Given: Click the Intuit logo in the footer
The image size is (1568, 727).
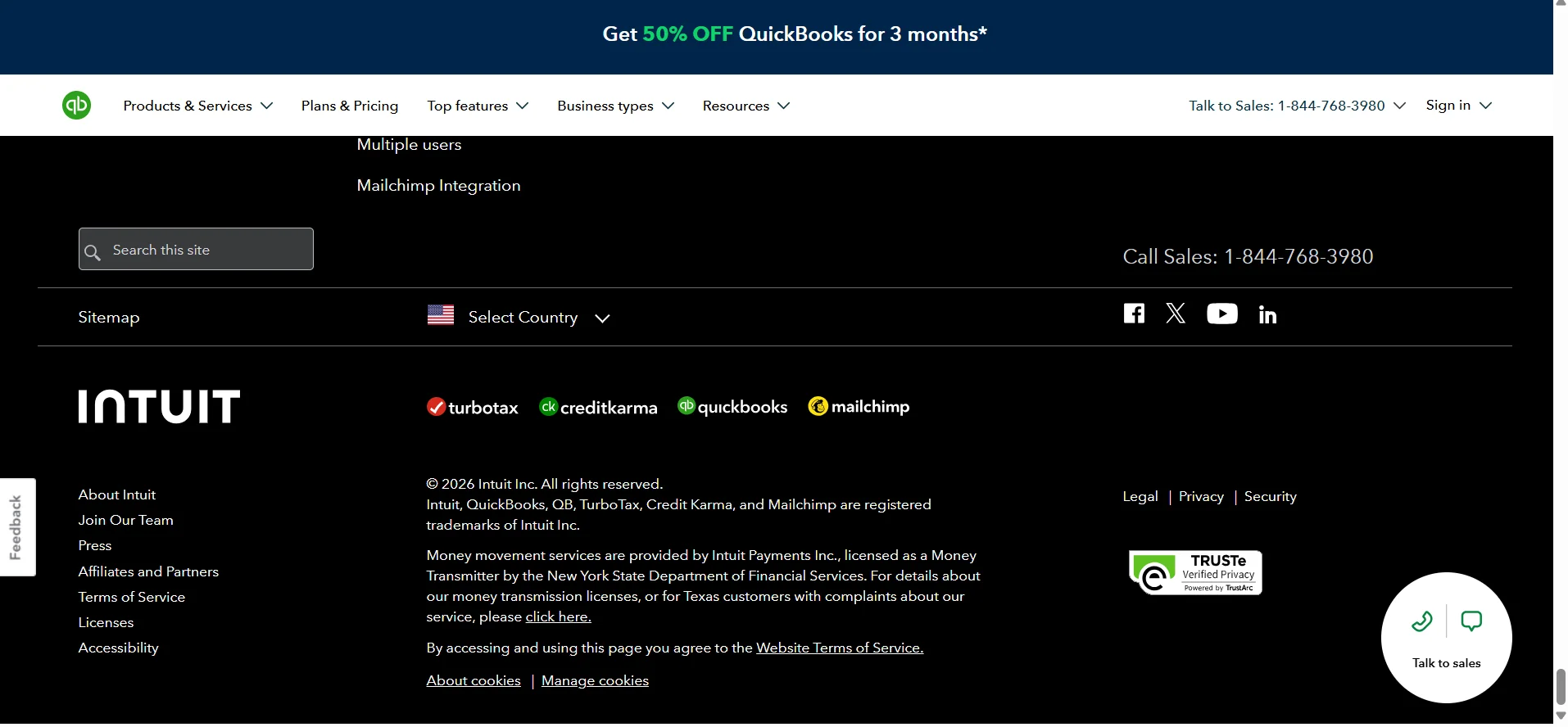Looking at the screenshot, I should tap(159, 407).
